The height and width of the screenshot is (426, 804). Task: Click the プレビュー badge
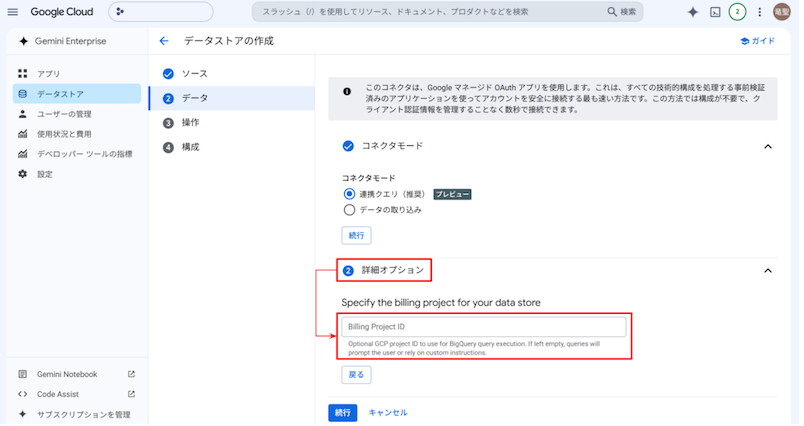pyautogui.click(x=452, y=194)
